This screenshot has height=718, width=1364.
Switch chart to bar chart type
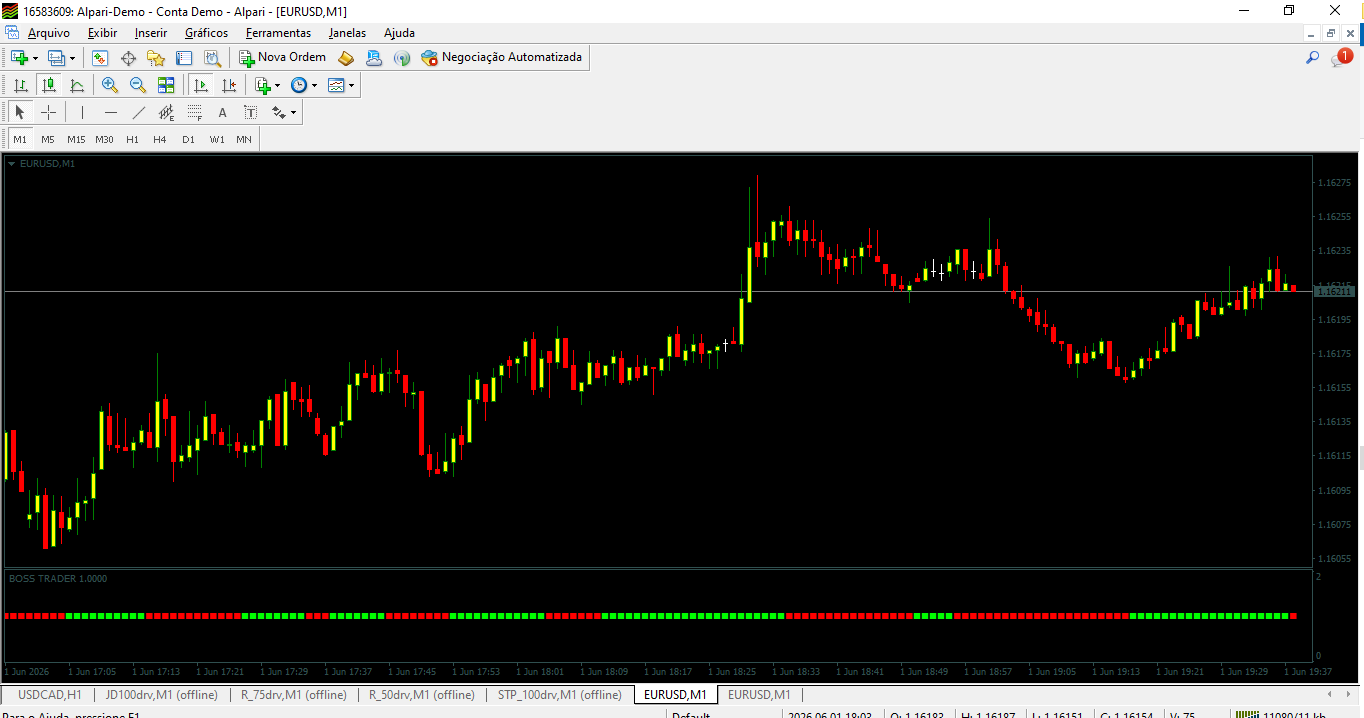click(20, 85)
